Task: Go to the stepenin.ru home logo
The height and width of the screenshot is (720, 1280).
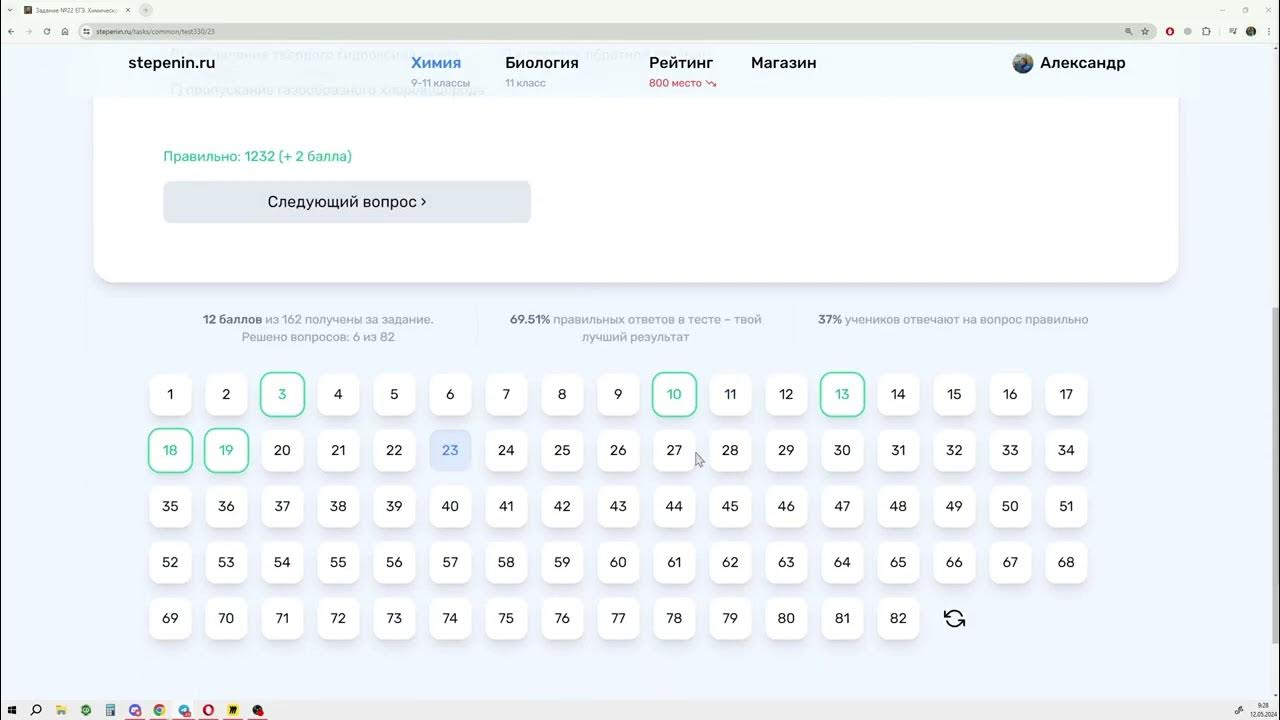Action: pos(172,63)
